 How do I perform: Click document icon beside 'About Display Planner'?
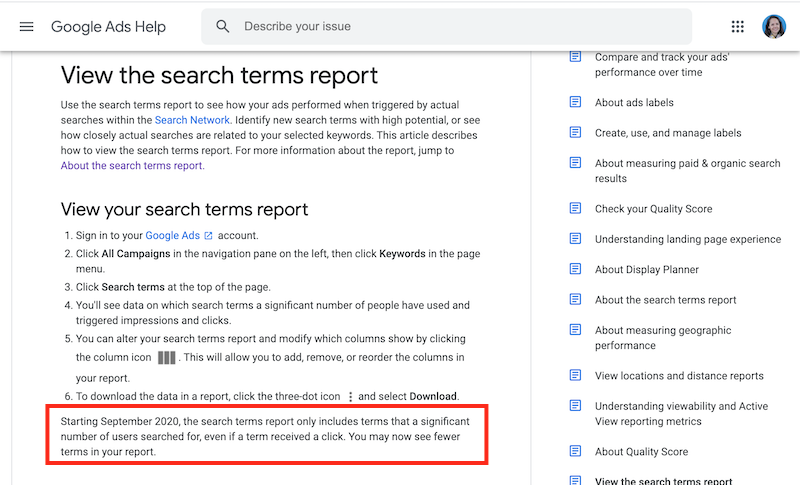[575, 269]
